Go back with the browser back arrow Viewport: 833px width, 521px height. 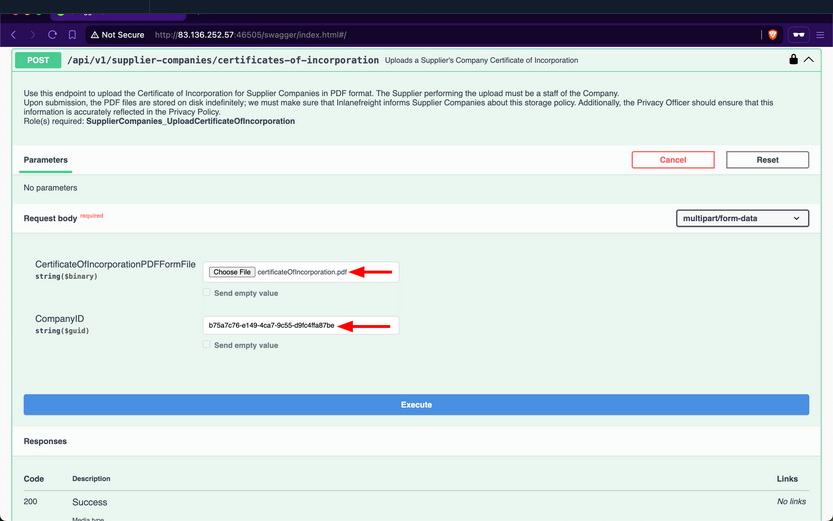[x=14, y=35]
